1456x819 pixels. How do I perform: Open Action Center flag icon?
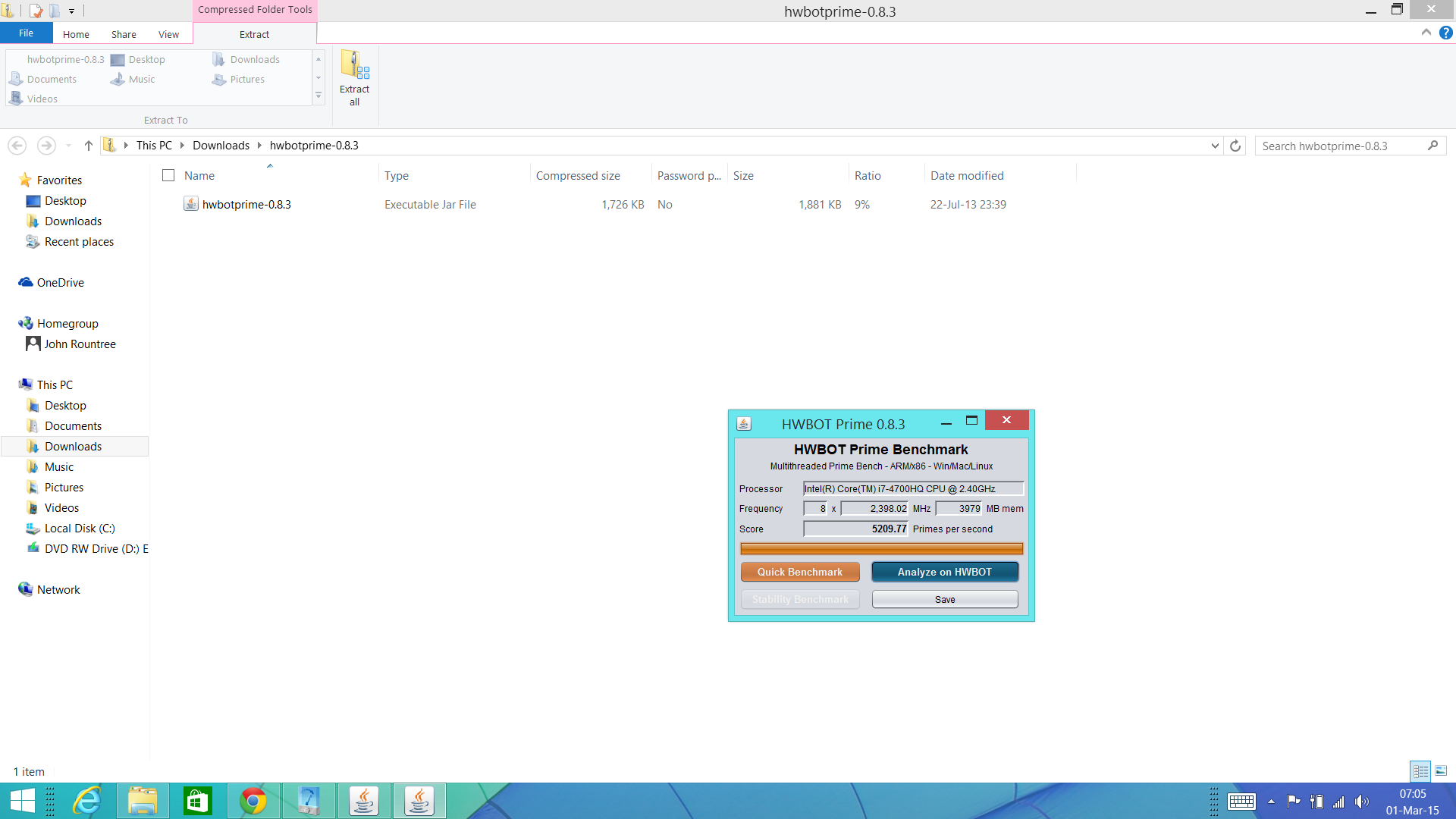[1294, 802]
